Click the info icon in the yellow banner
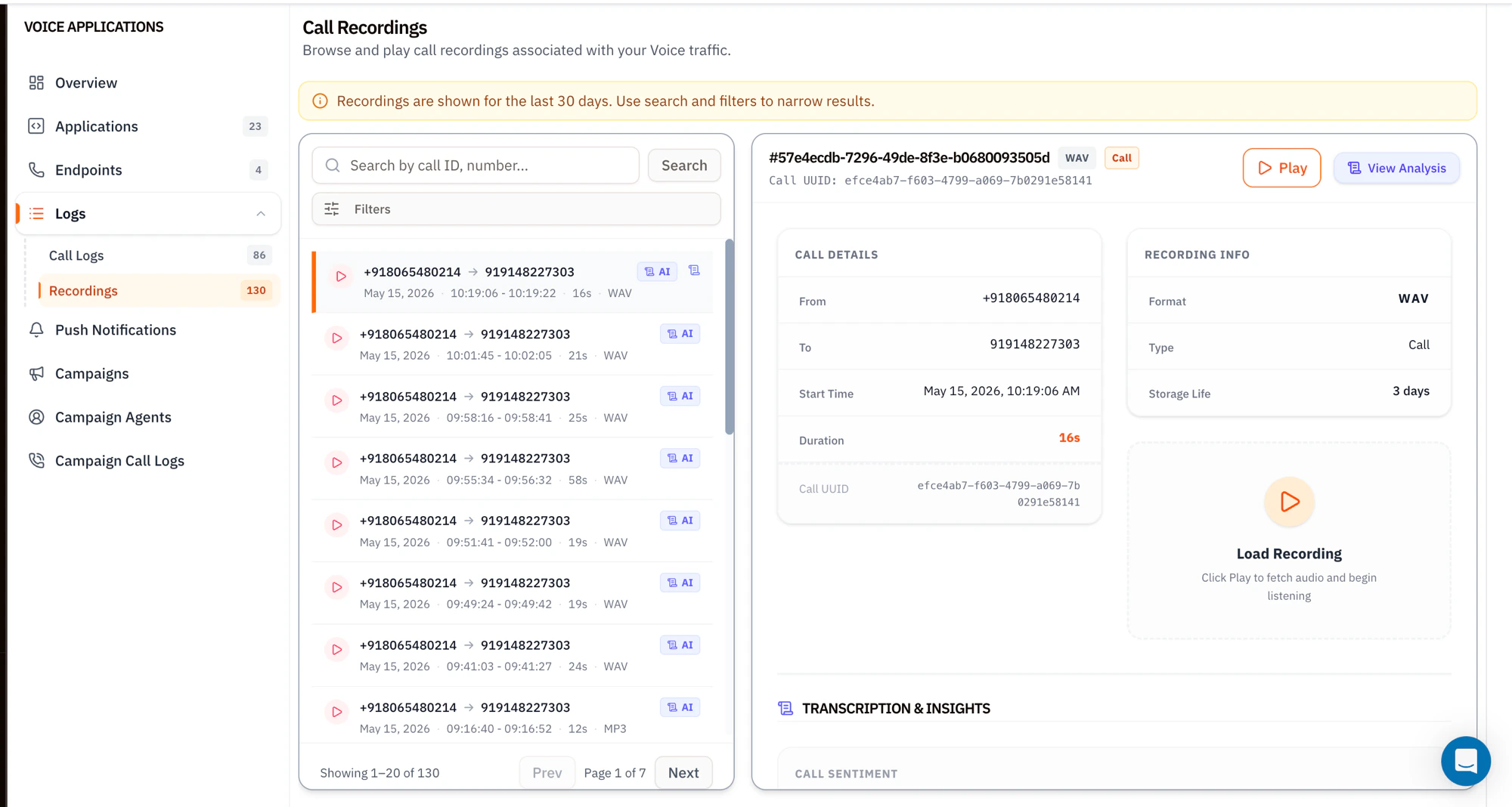Viewport: 1512px width, 807px height. pos(320,101)
